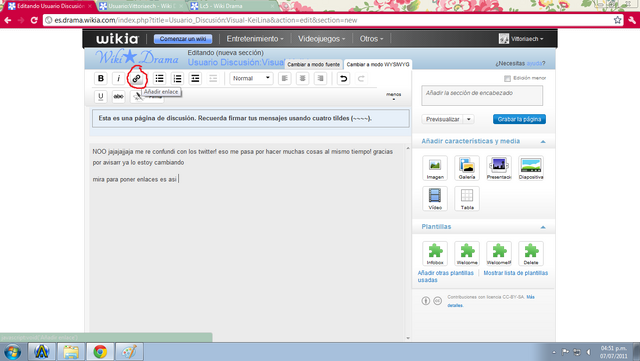Viewport: 640px width, 361px height.
Task: Insert a Video
Action: point(435,198)
